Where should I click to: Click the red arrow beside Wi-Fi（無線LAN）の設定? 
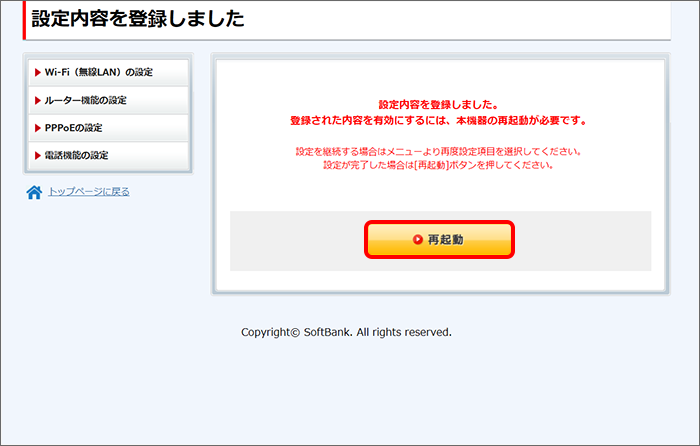click(38, 72)
